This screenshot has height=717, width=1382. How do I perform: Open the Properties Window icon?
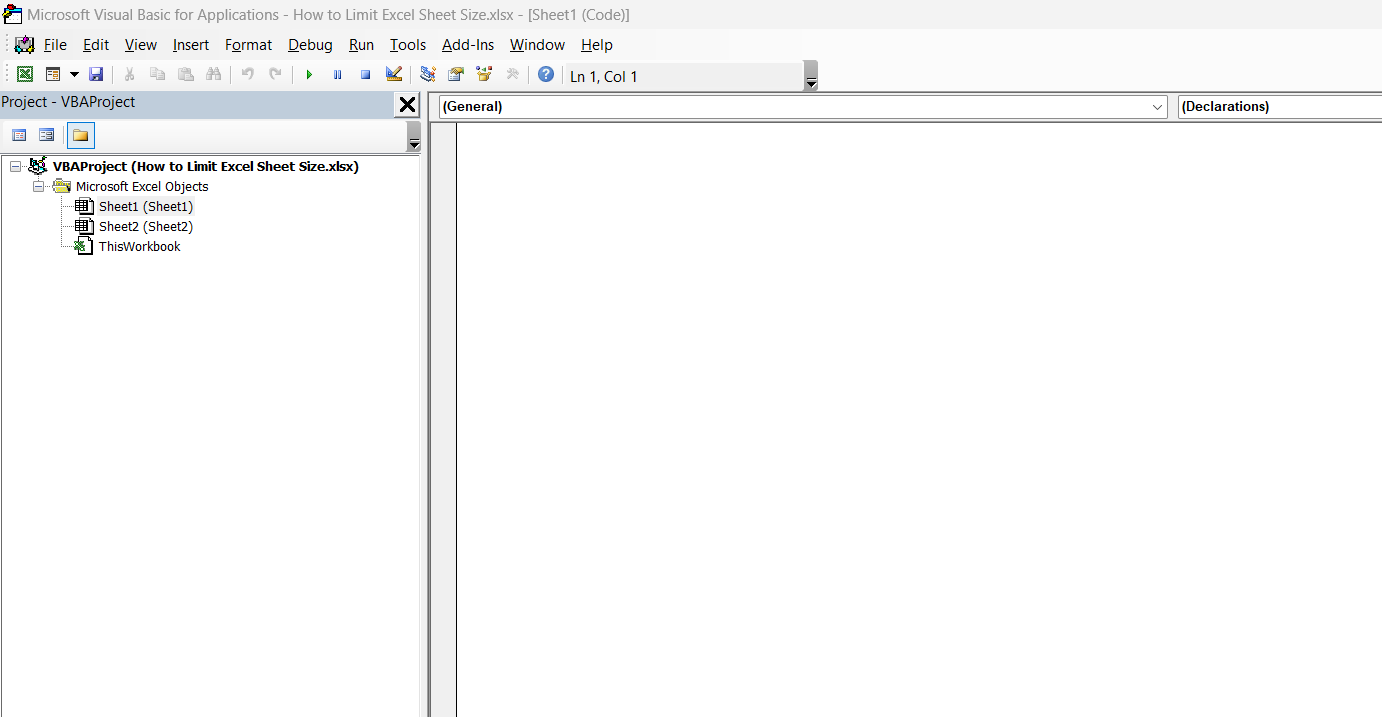(x=456, y=75)
